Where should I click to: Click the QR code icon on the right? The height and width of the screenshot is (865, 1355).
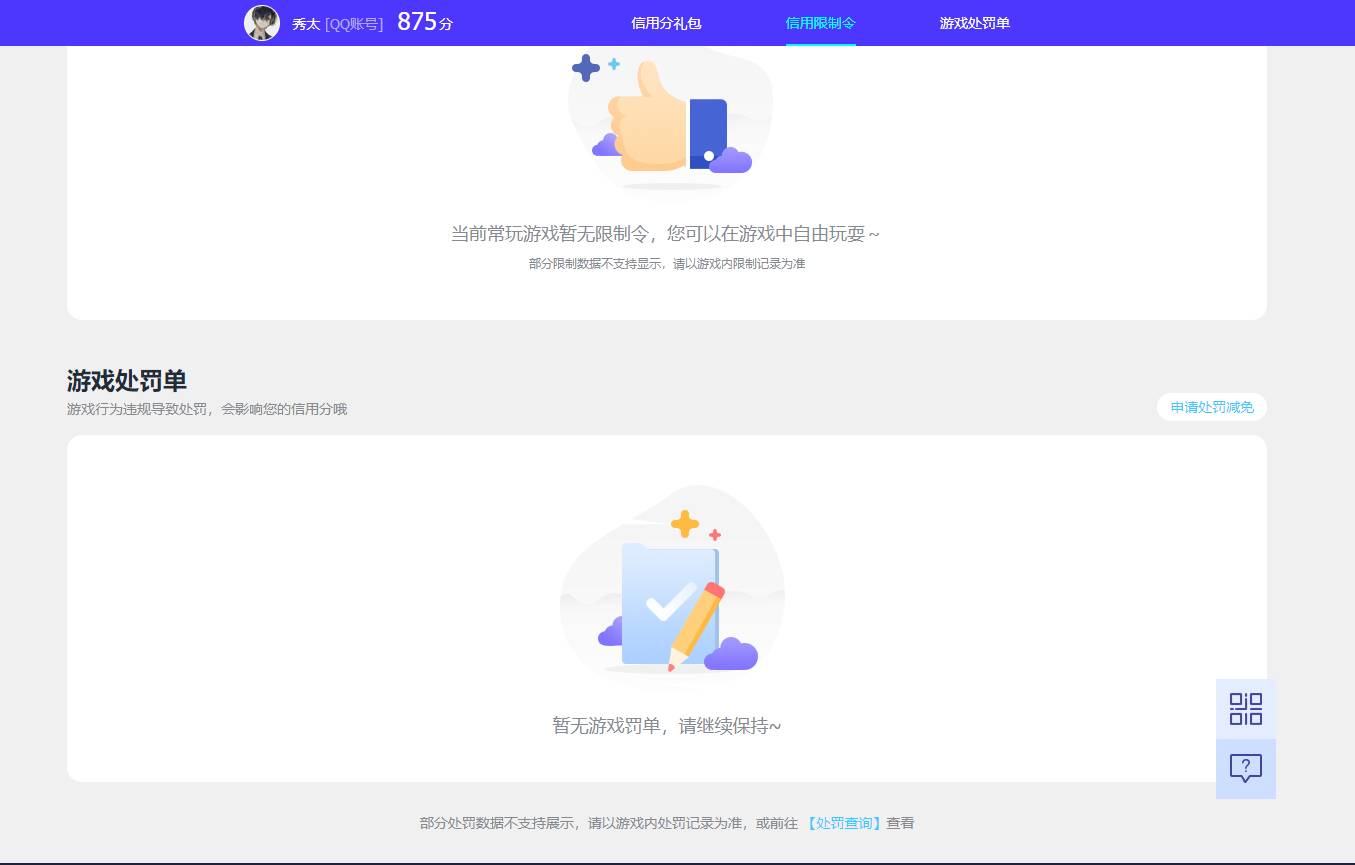pyautogui.click(x=1245, y=709)
